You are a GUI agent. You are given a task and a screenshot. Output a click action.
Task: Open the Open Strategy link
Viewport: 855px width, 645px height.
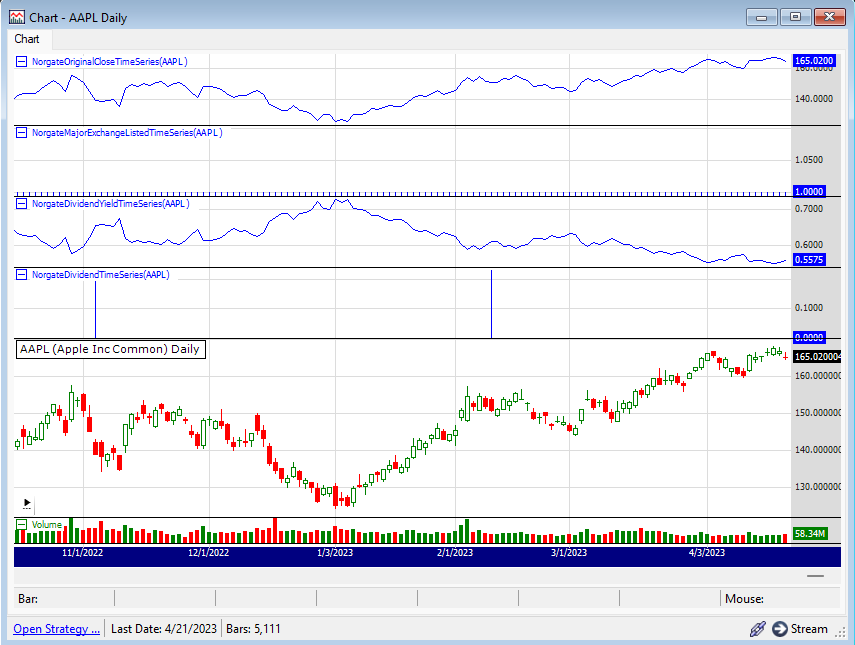pos(57,629)
